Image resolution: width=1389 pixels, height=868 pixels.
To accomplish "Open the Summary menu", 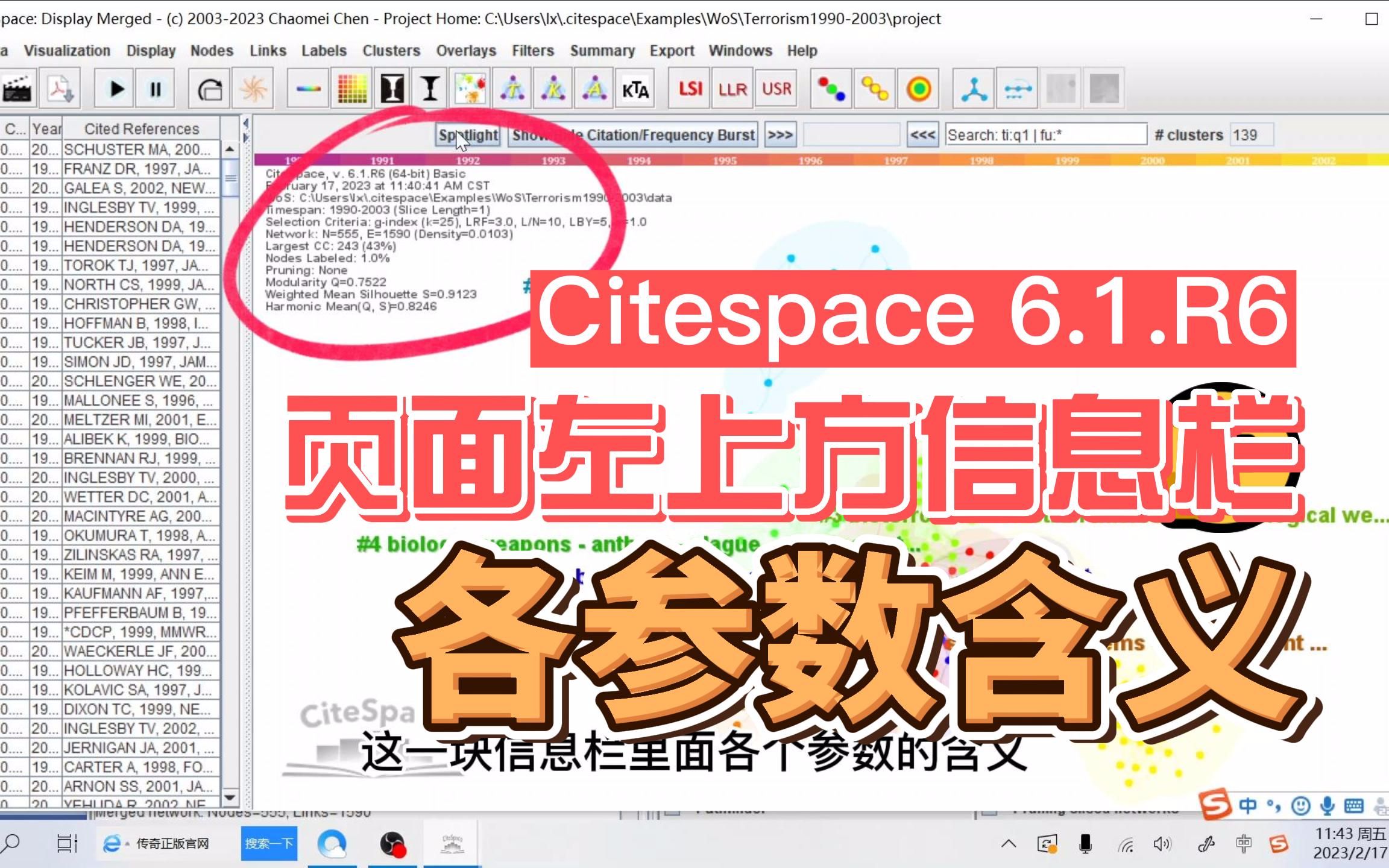I will point(602,51).
